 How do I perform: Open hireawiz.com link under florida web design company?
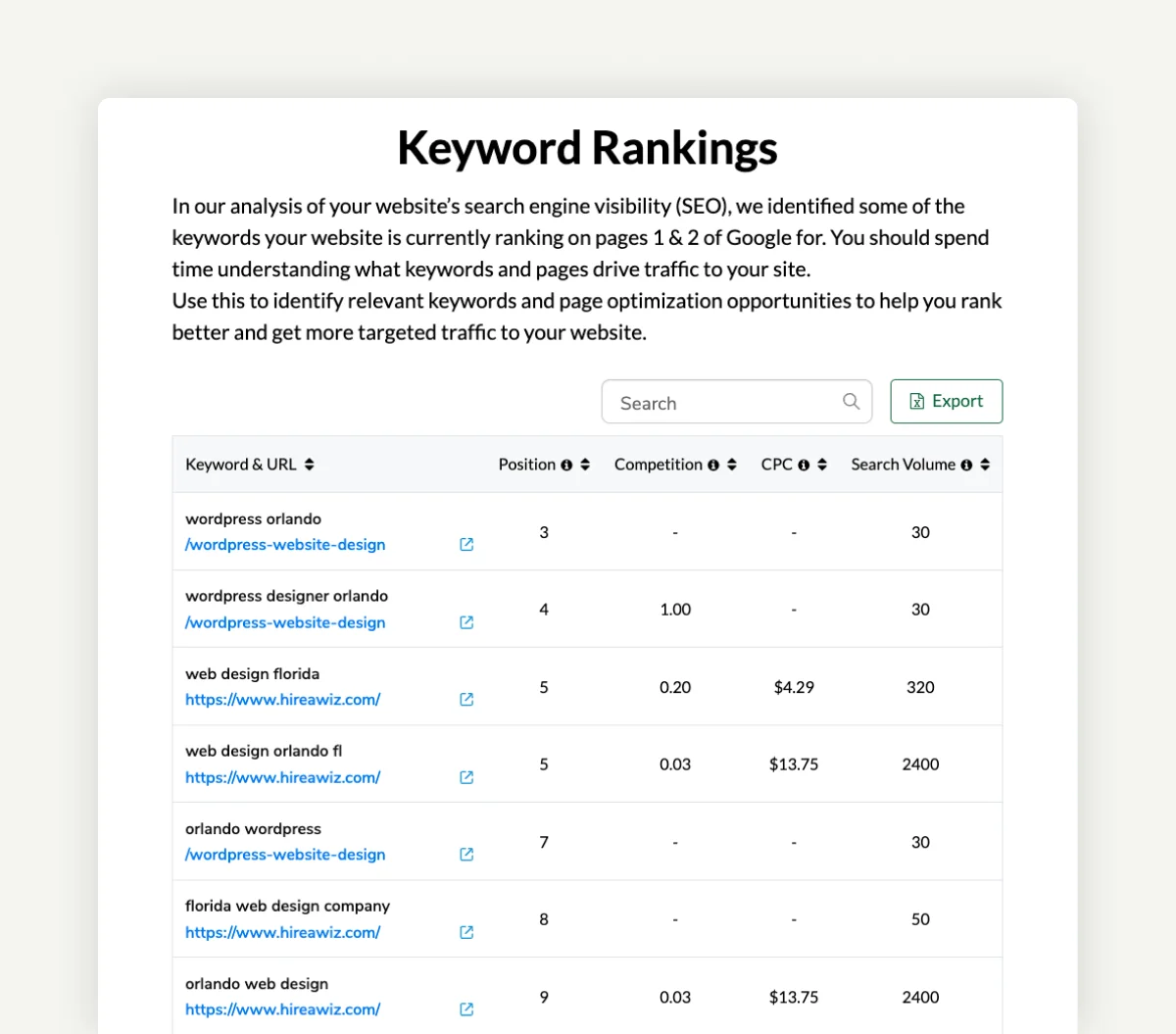click(x=282, y=932)
